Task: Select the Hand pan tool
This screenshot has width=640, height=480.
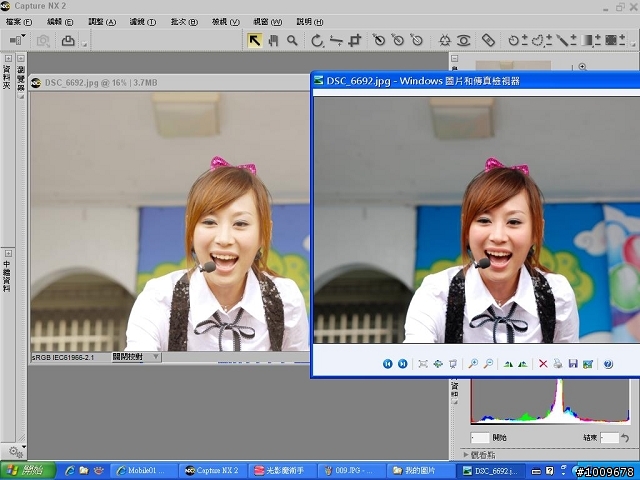Action: (x=273, y=40)
